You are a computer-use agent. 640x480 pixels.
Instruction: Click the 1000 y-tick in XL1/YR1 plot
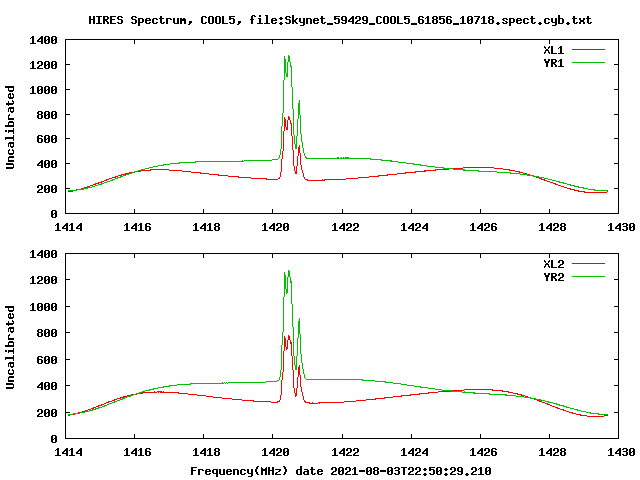click(x=43, y=90)
